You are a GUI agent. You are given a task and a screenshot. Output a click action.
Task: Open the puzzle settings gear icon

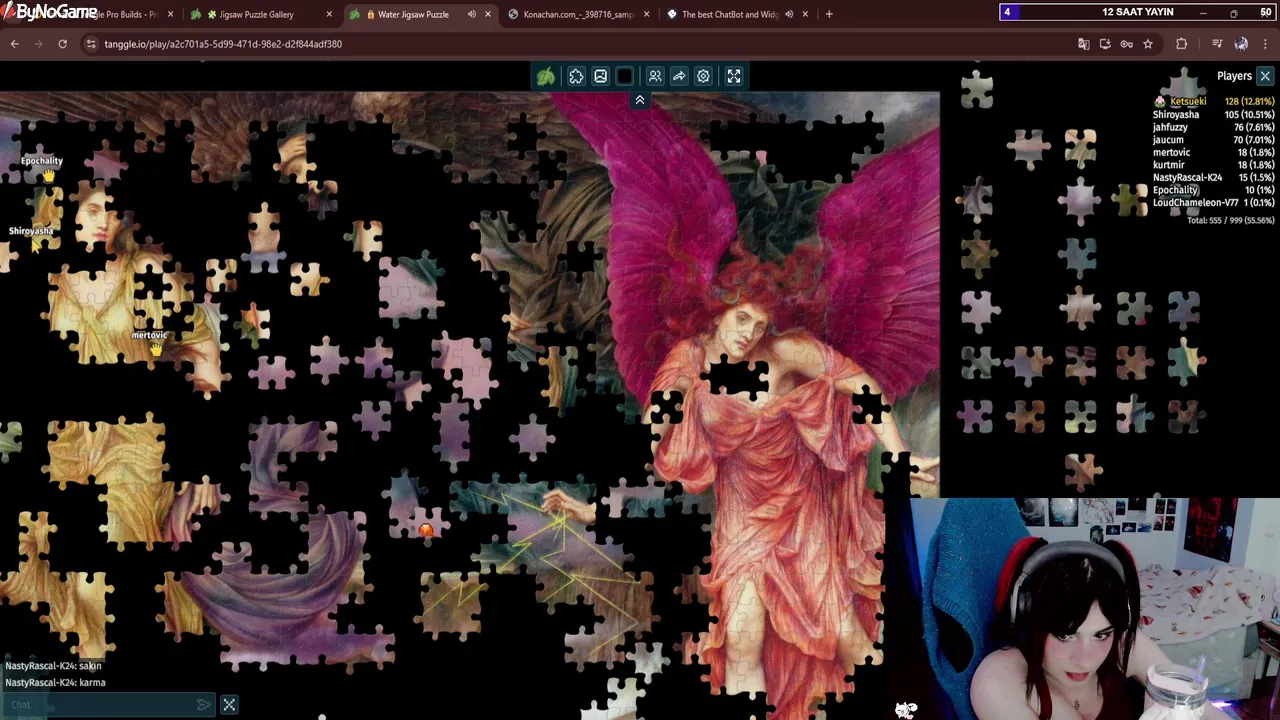703,76
